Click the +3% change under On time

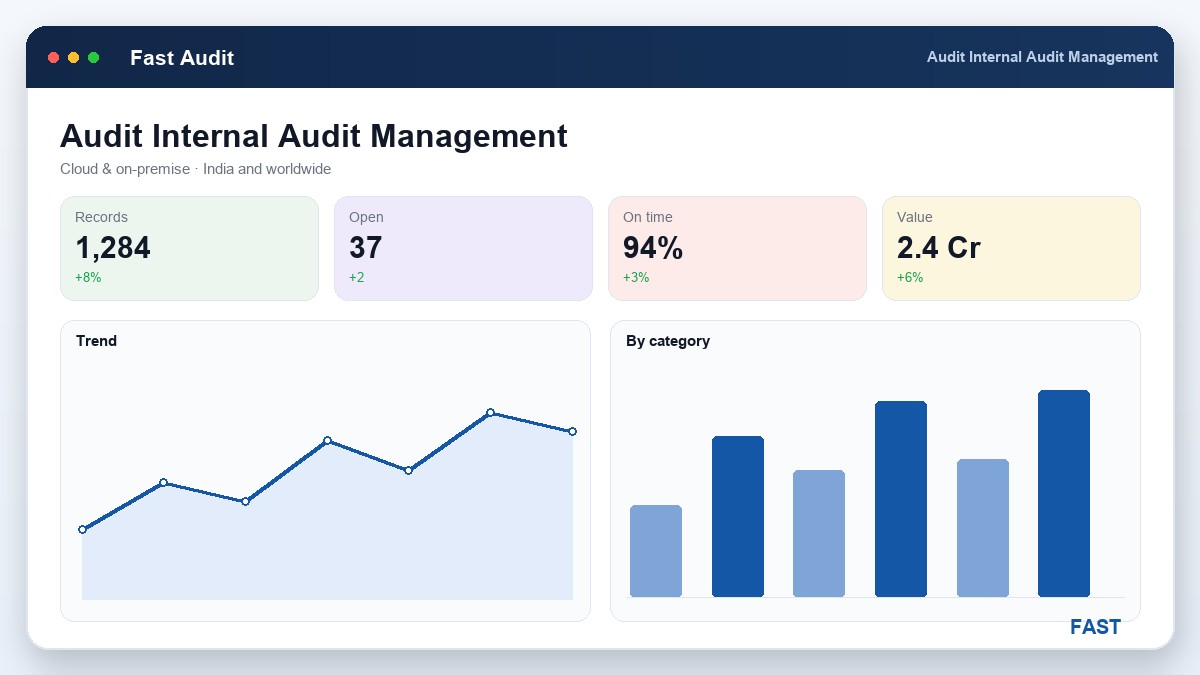(636, 277)
